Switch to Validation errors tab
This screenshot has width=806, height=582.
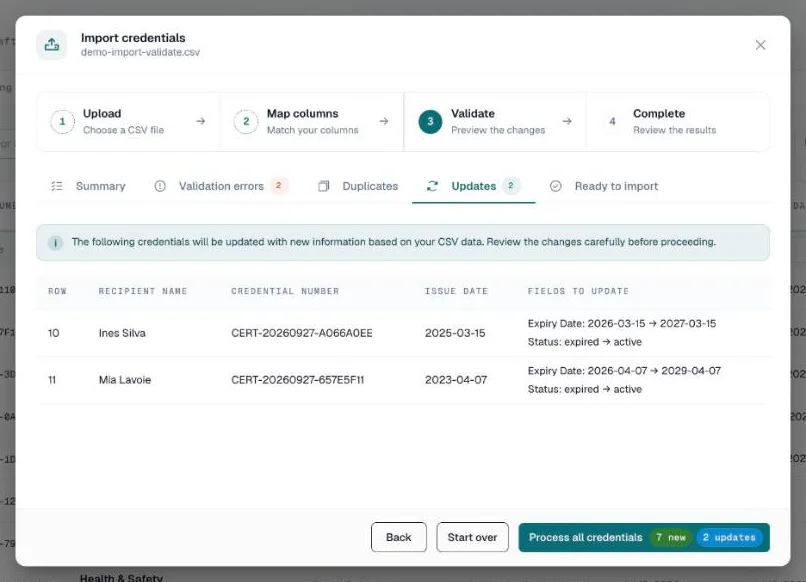click(221, 186)
